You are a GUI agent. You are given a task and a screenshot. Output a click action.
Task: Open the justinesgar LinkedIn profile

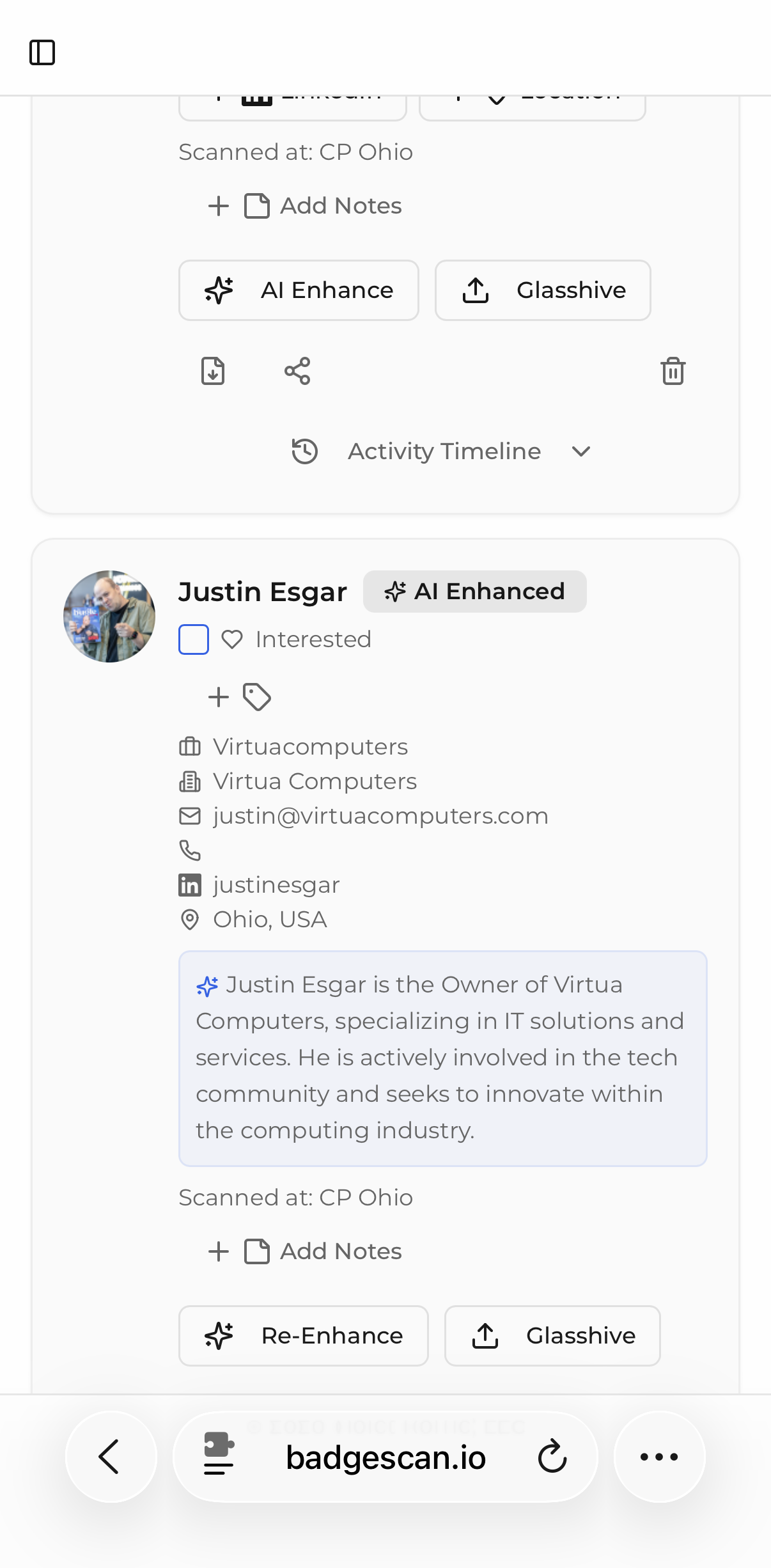(x=276, y=885)
